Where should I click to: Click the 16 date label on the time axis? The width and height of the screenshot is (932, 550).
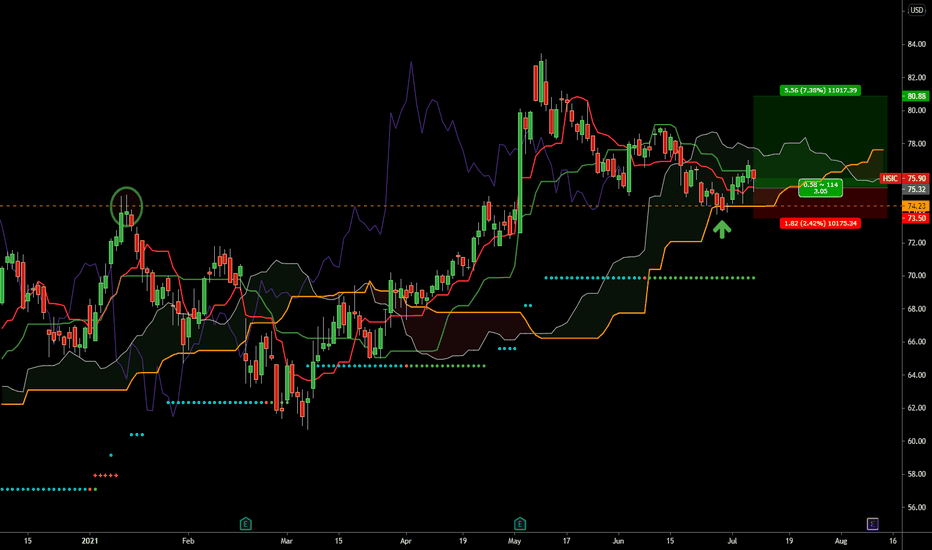coord(893,541)
